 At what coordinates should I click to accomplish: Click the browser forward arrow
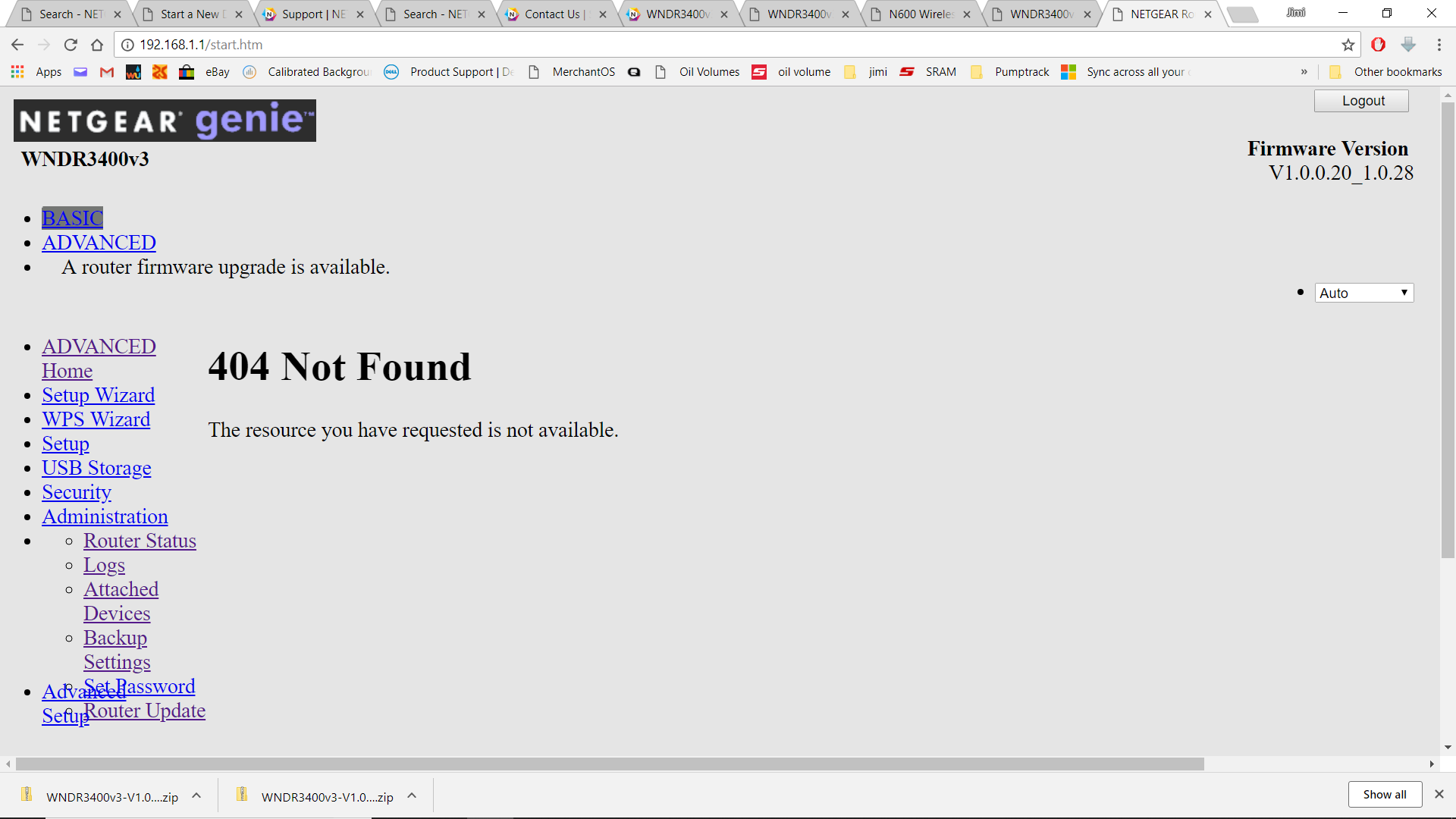click(x=44, y=45)
